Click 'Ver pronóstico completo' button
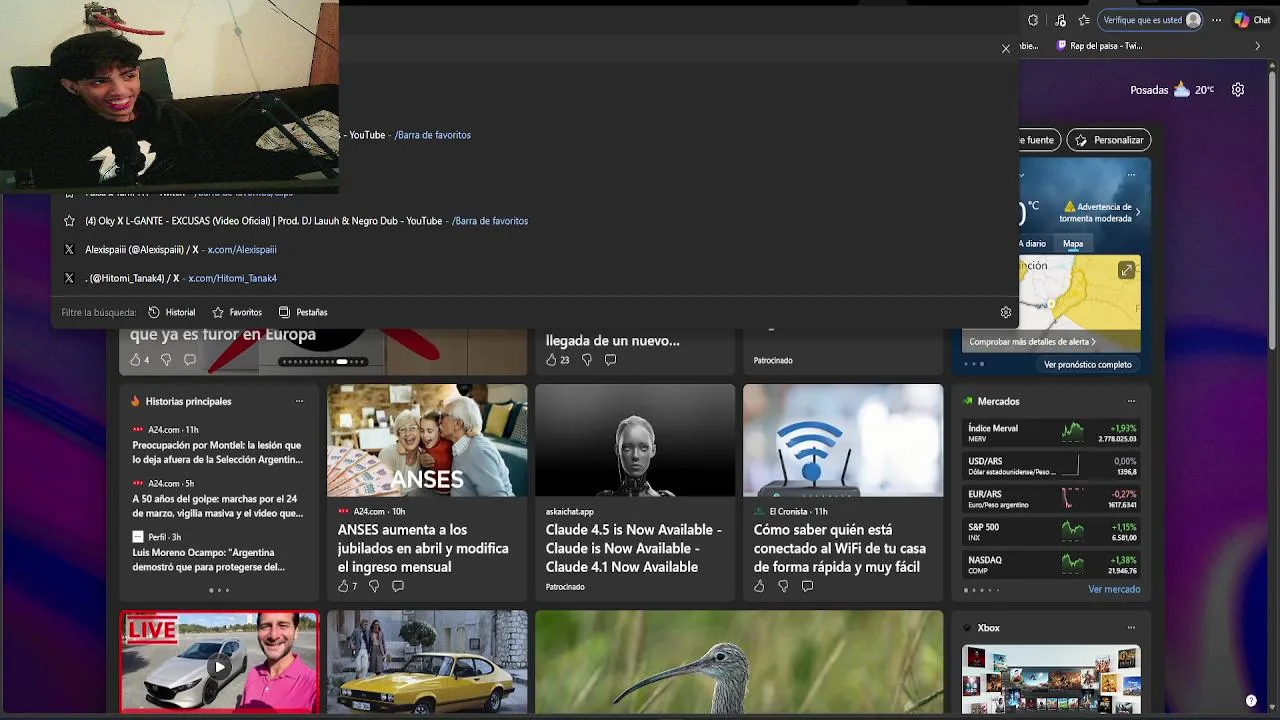The width and height of the screenshot is (1280, 720). click(x=1088, y=365)
